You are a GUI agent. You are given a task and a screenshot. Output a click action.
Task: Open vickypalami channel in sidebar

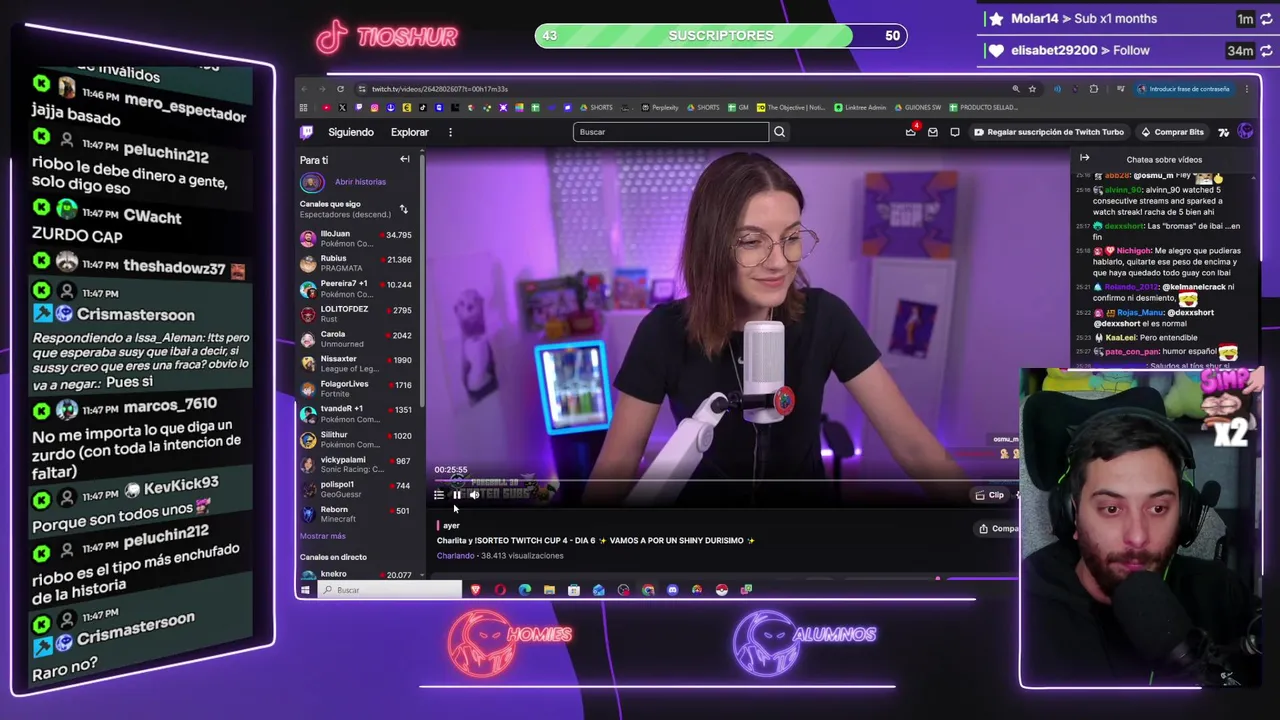point(356,464)
